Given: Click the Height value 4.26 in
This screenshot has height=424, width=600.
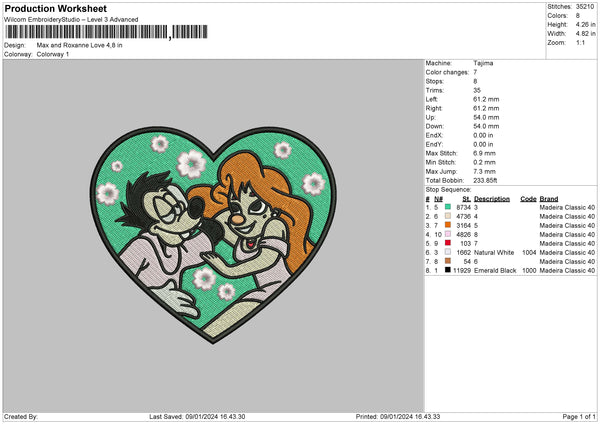Looking at the screenshot, I should click(x=585, y=24).
